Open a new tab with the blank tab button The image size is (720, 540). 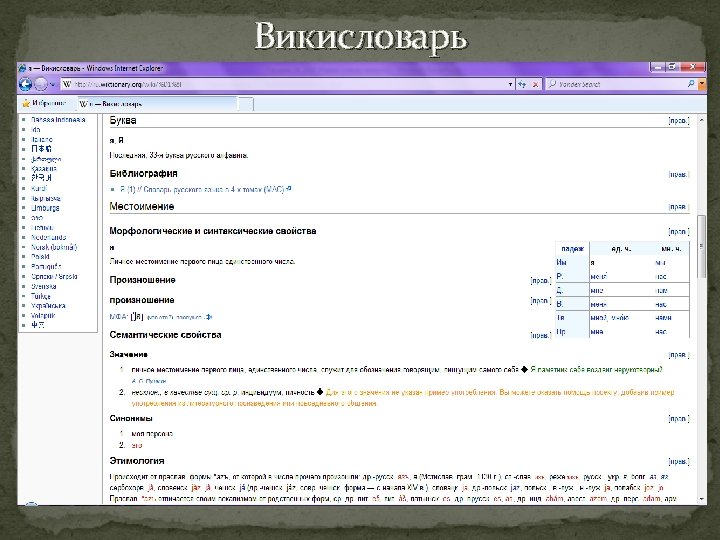click(x=246, y=104)
